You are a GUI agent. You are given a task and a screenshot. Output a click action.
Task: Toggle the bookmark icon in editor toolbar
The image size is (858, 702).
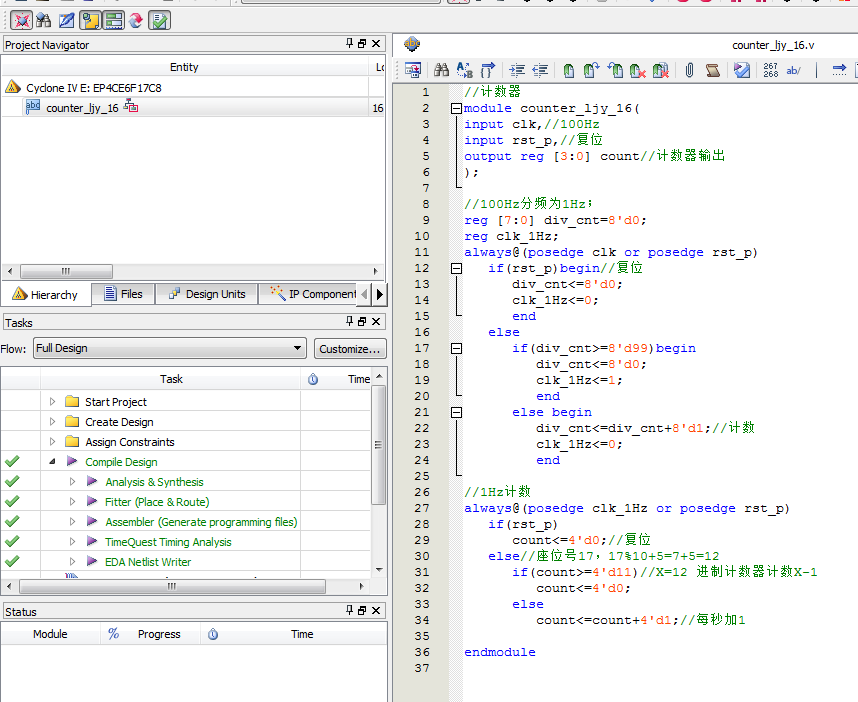[x=567, y=70]
